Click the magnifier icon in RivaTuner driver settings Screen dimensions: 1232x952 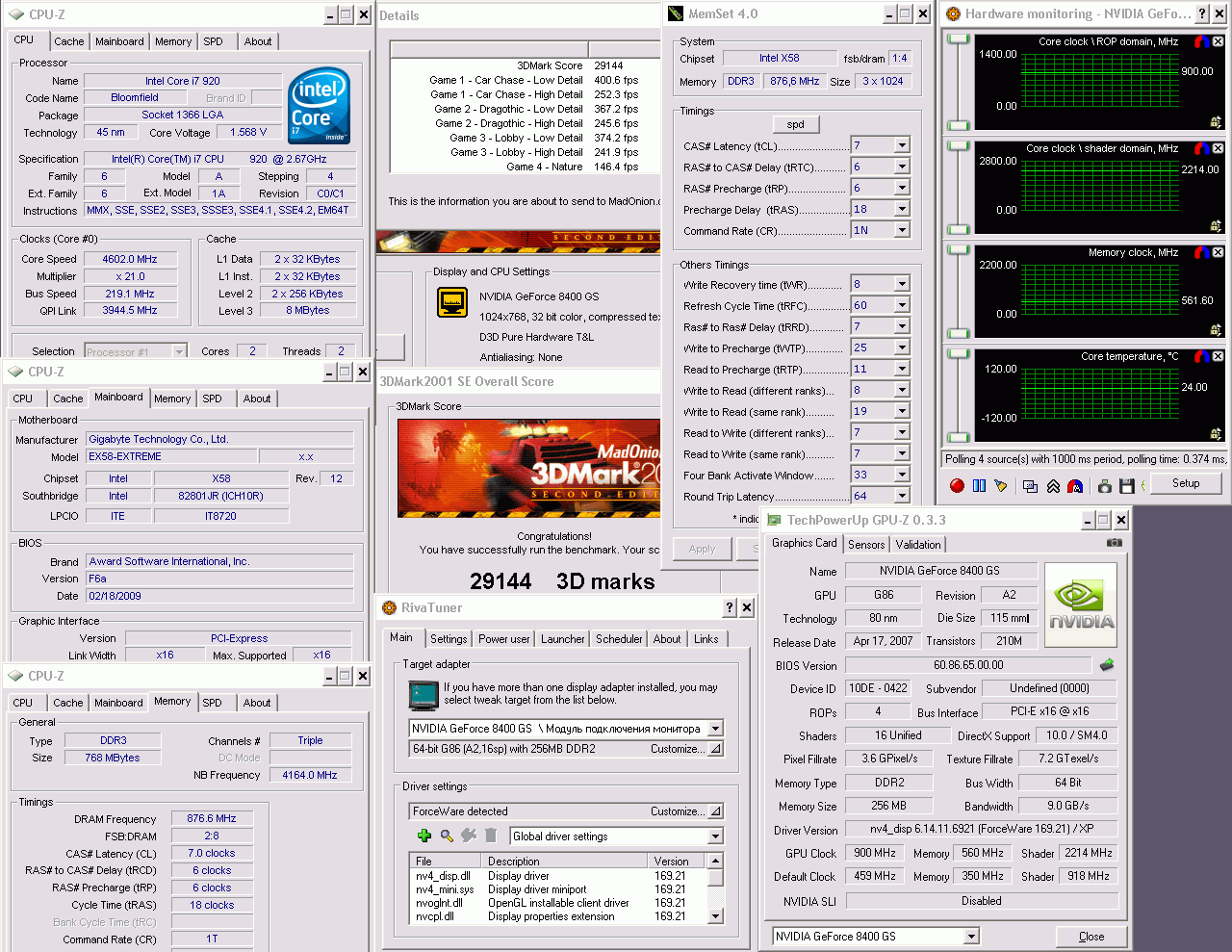447,836
